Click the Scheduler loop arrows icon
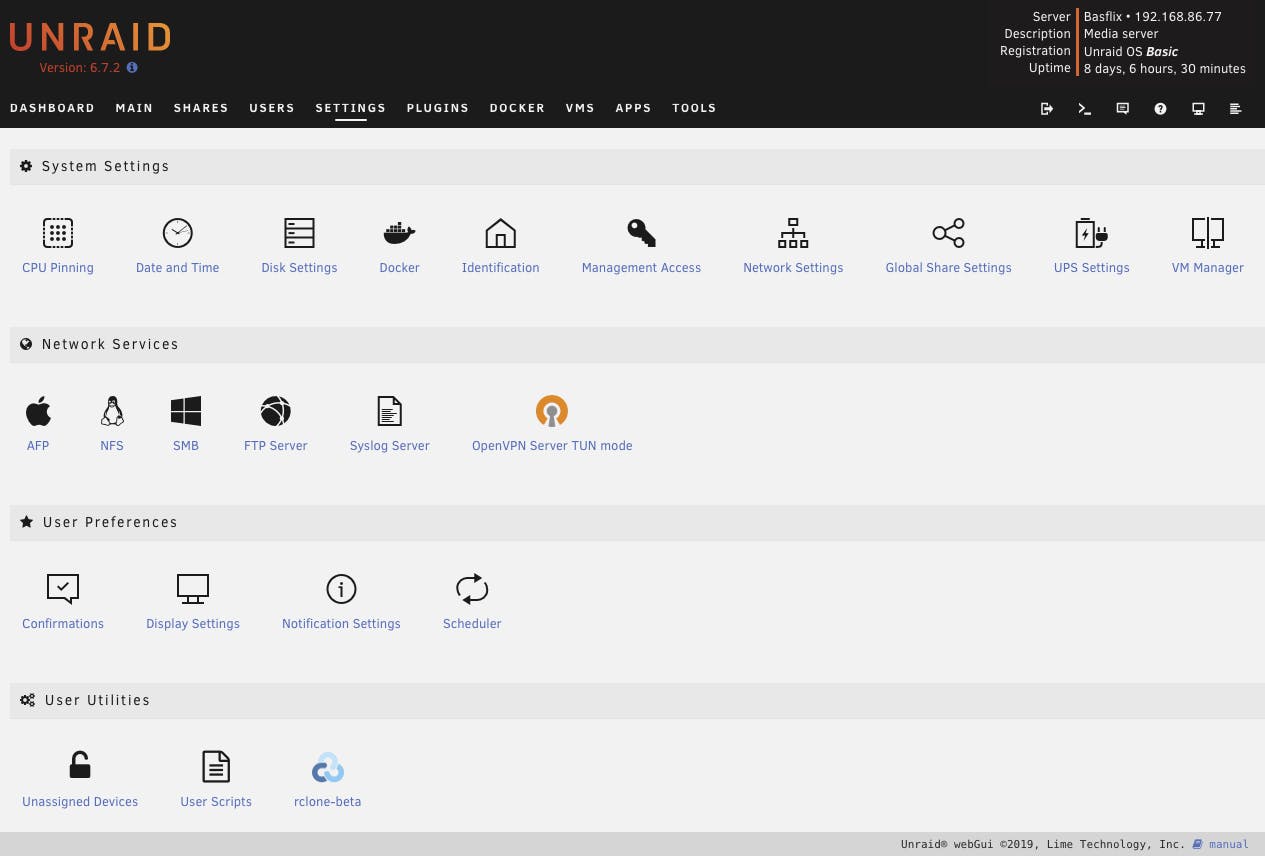1265x856 pixels. tap(472, 589)
